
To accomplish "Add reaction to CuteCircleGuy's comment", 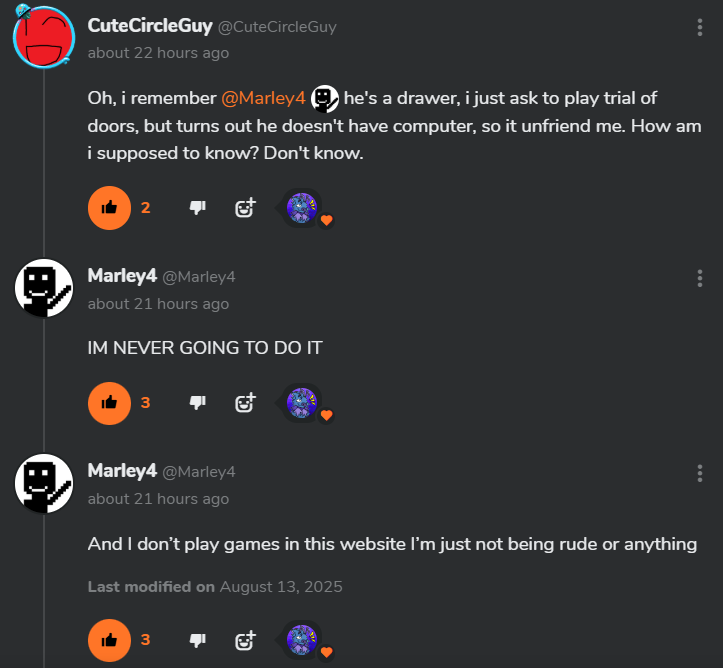I will tap(245, 208).
